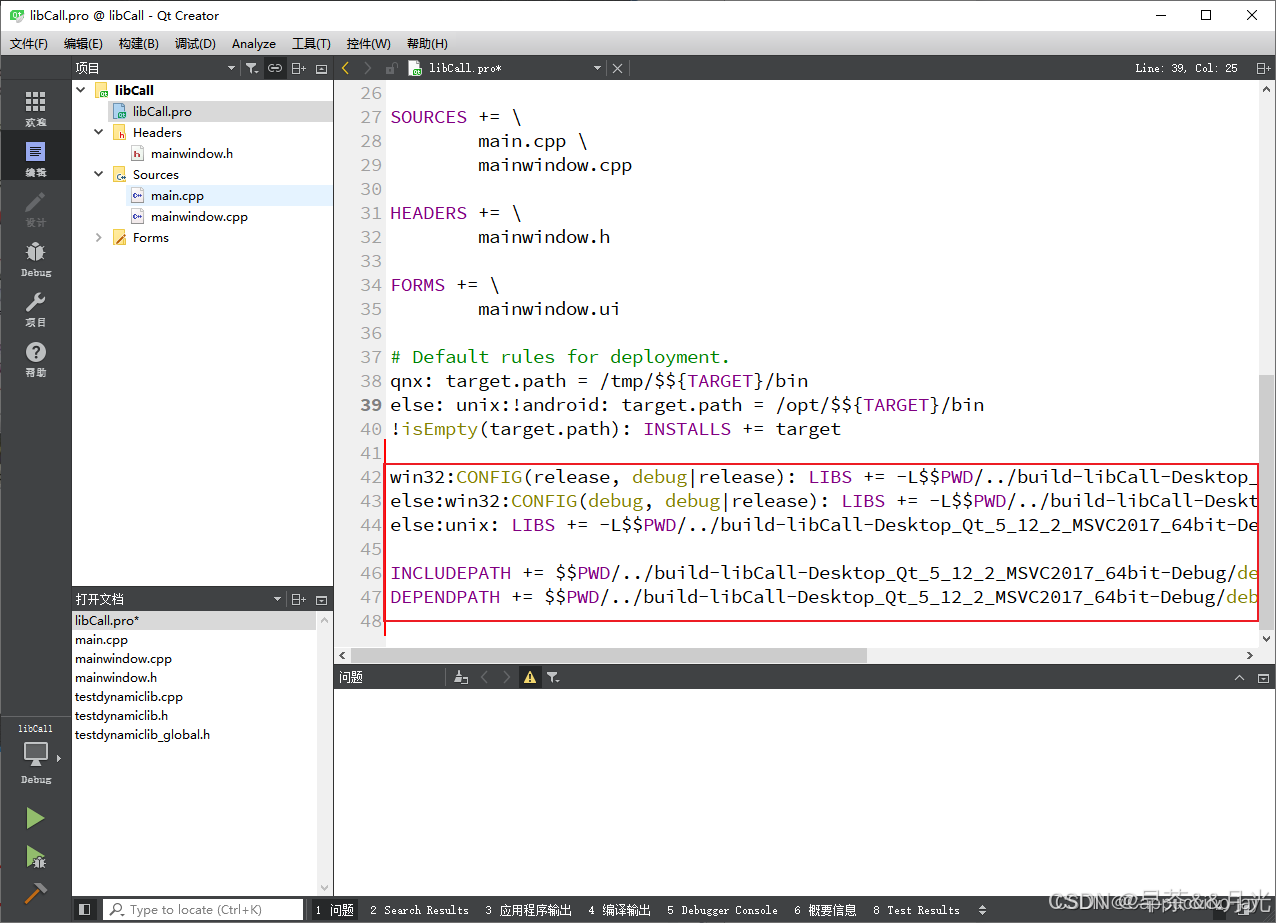Open the 调试(D) menu
The height and width of the screenshot is (923, 1276).
point(195,43)
